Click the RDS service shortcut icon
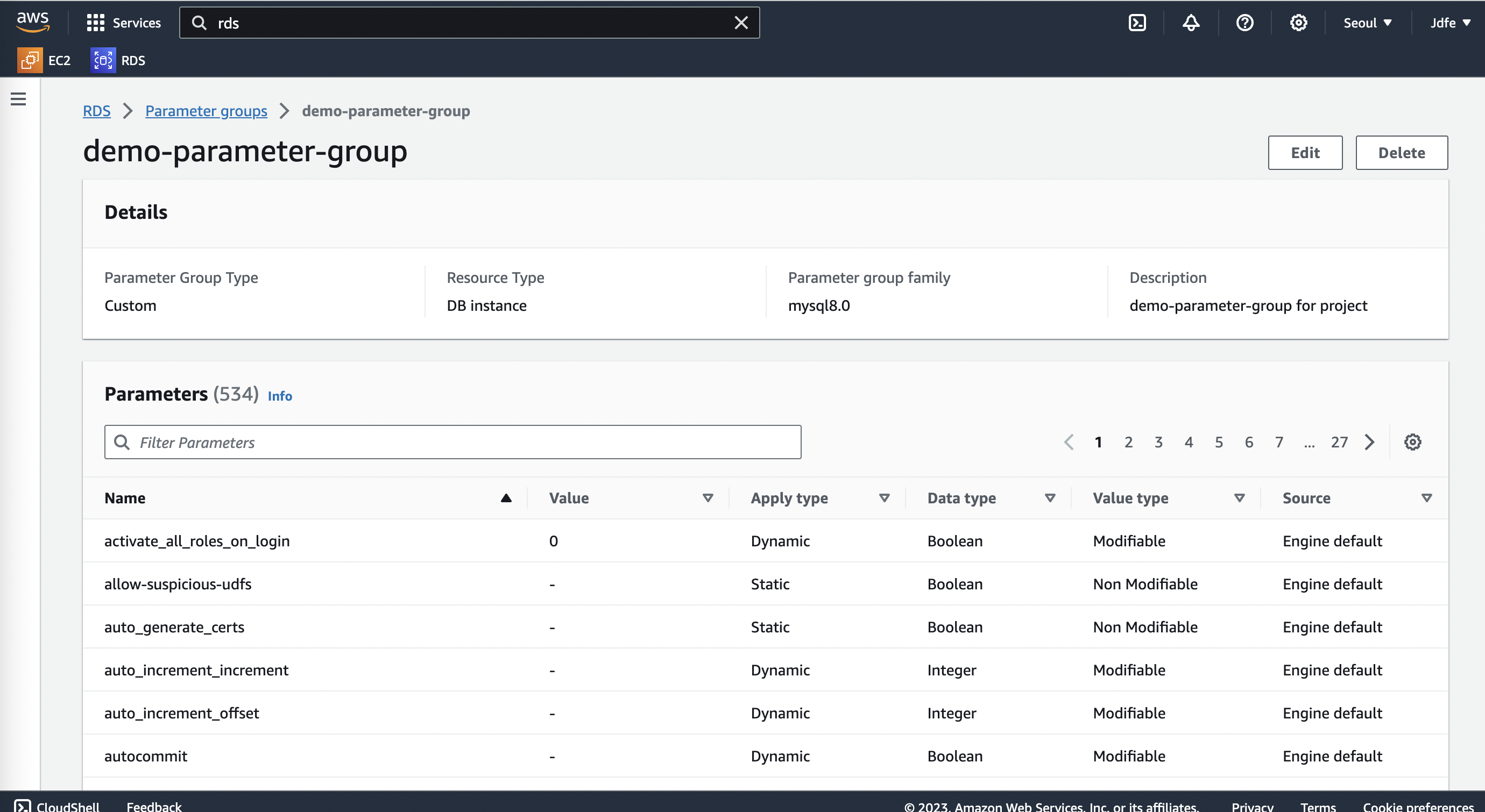Viewport: 1485px width, 812px height. (103, 61)
